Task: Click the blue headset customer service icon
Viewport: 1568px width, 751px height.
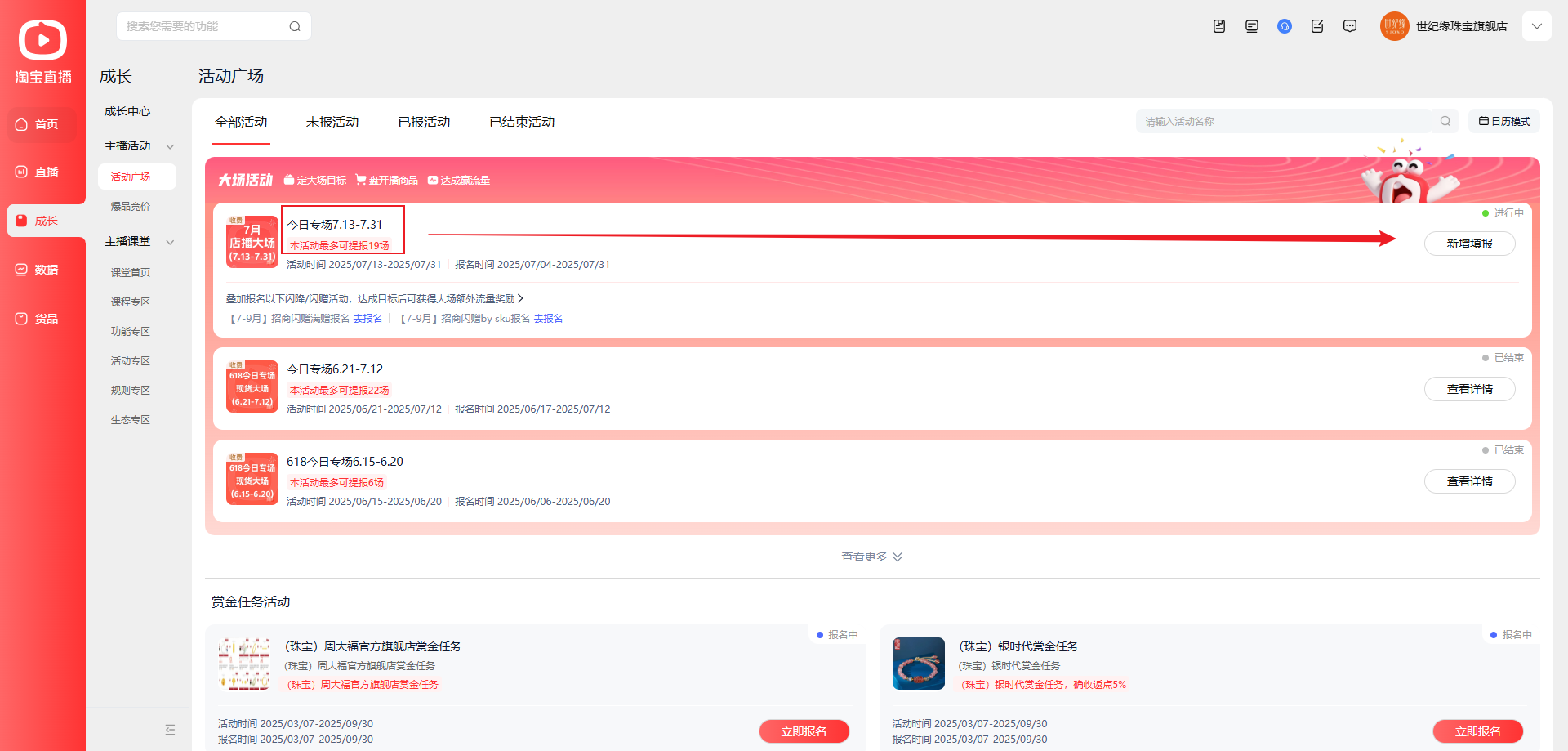Action: [x=1284, y=26]
